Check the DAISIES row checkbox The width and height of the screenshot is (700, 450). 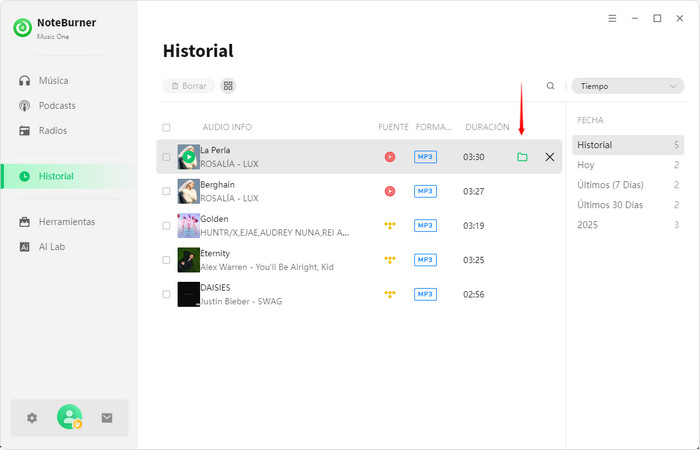[x=166, y=294]
